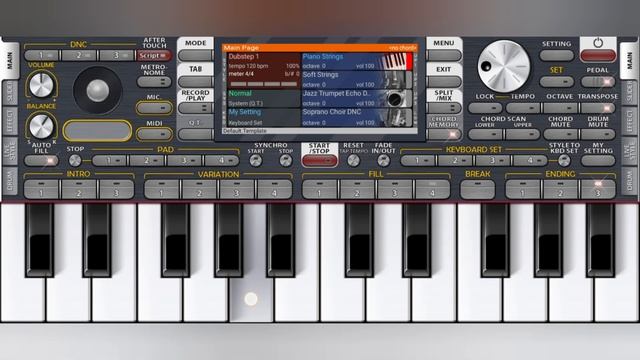Toggle the Mic button

(x=154, y=108)
